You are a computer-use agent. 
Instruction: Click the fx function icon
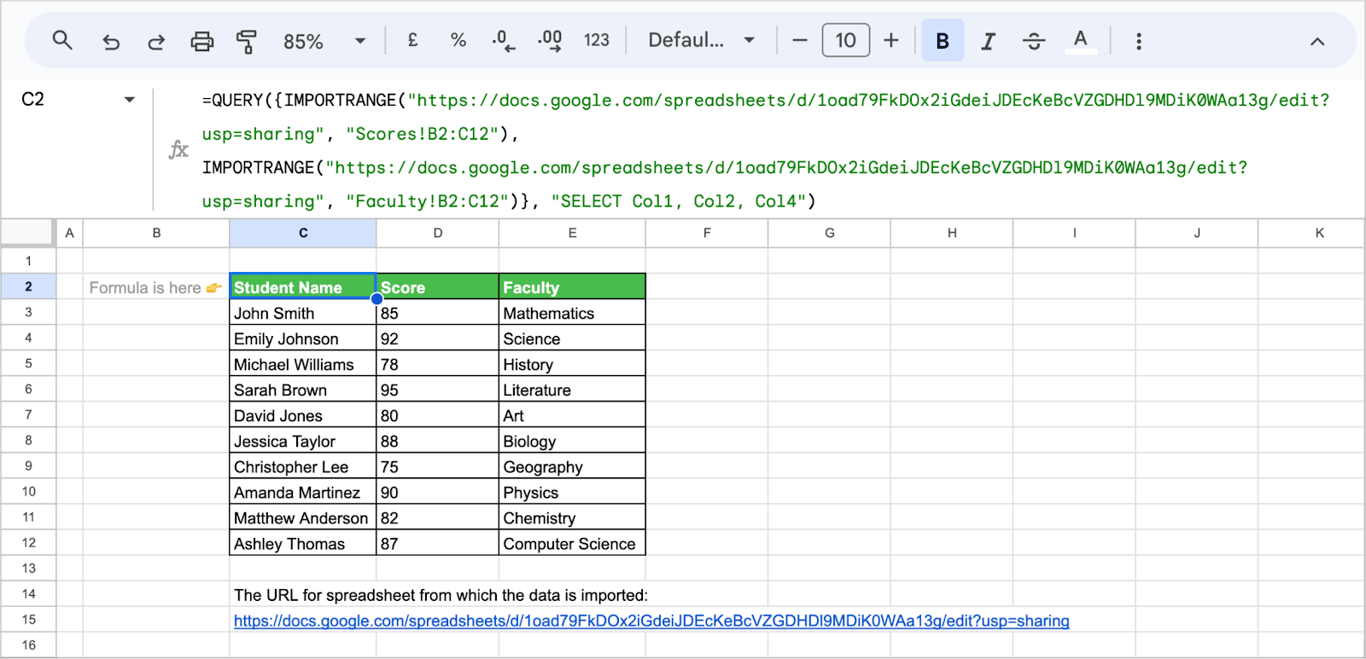coord(179,150)
